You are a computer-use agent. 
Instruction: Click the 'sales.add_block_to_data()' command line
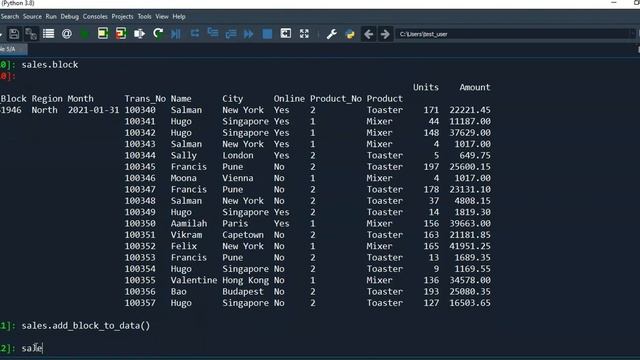coord(86,326)
